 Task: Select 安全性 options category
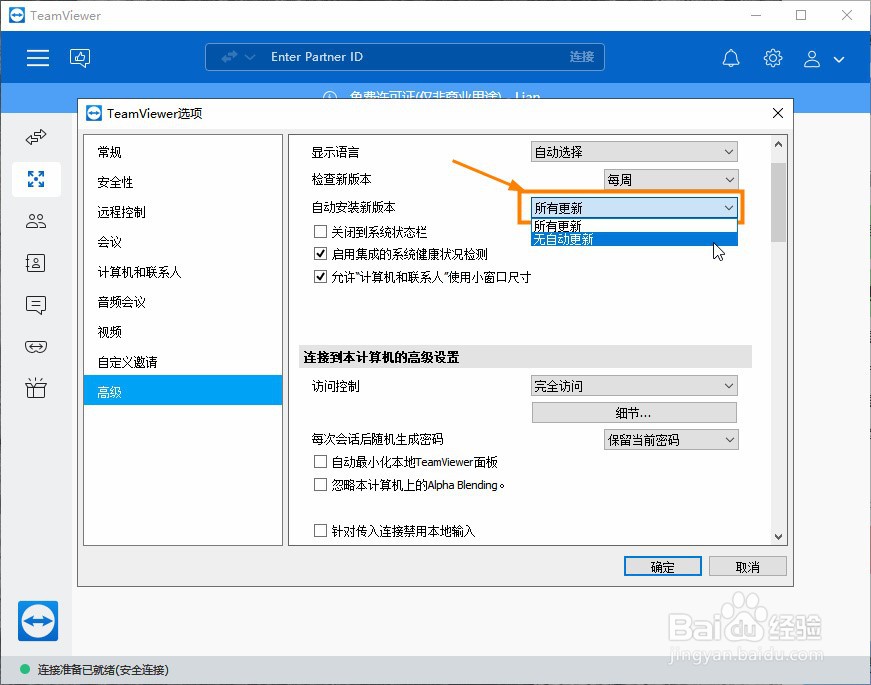tap(183, 182)
